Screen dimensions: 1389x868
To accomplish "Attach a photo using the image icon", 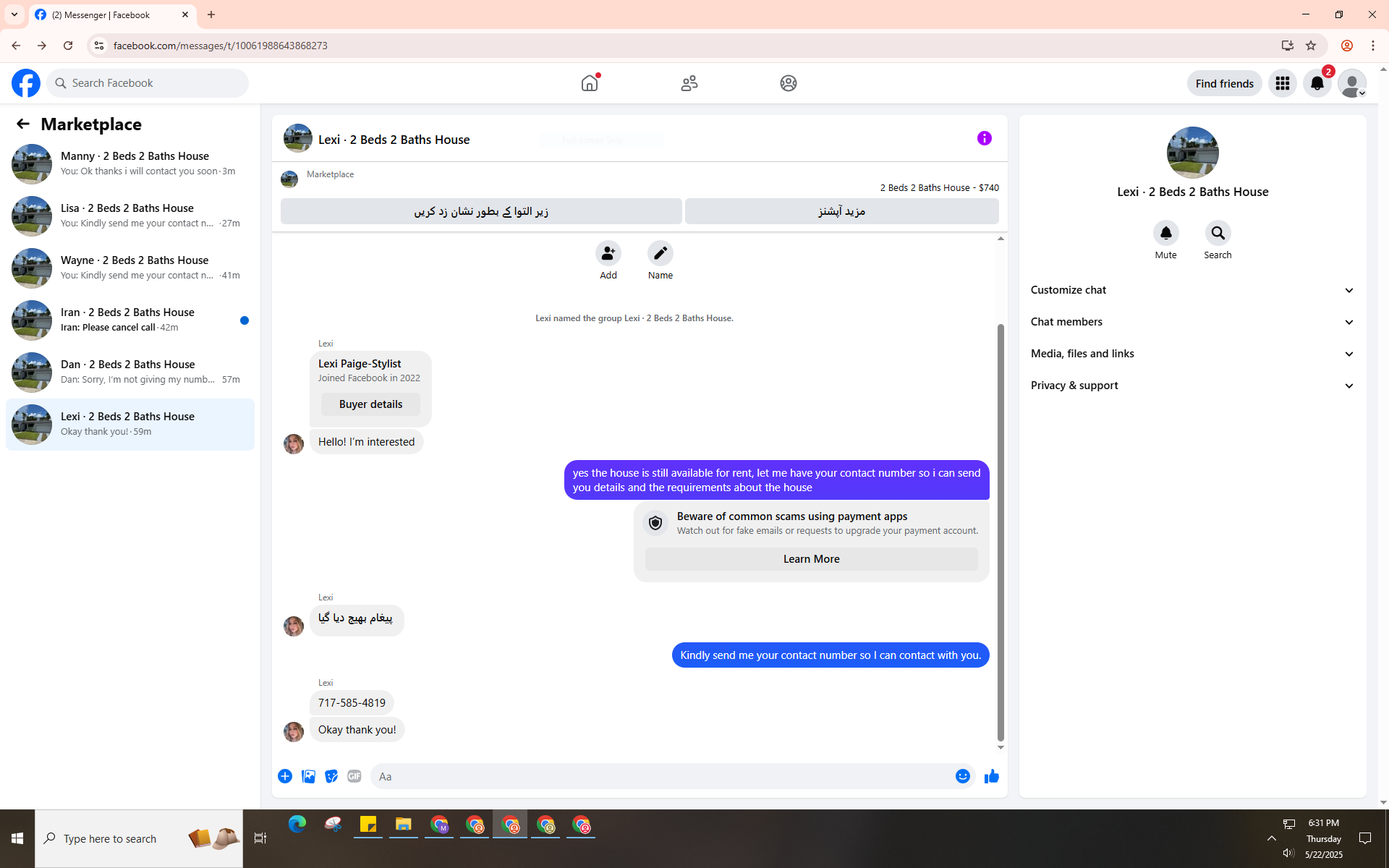I will click(x=308, y=776).
